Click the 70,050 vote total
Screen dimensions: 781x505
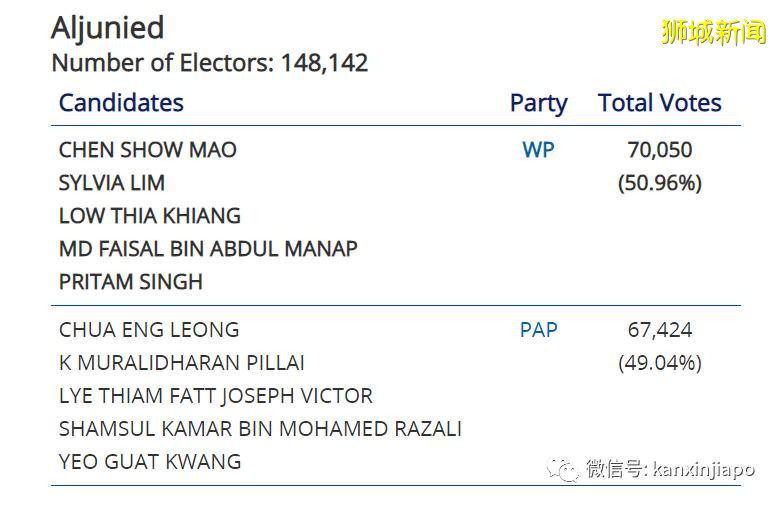tap(659, 150)
